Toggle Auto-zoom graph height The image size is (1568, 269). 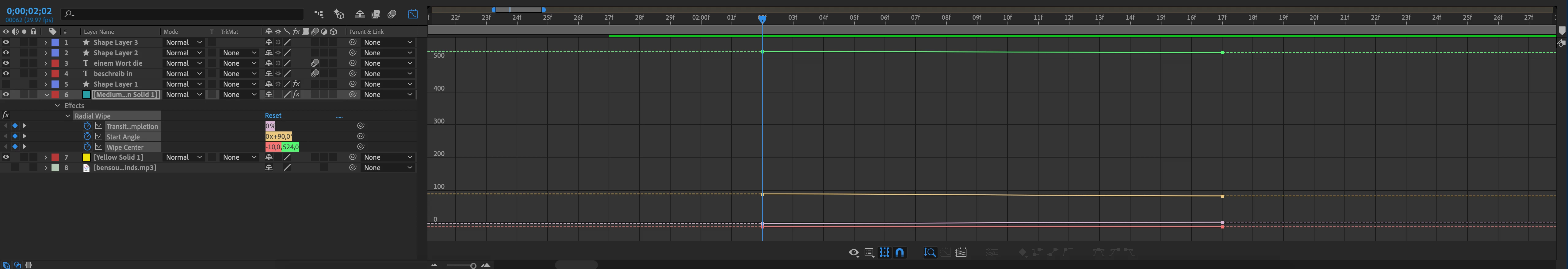coord(930,252)
